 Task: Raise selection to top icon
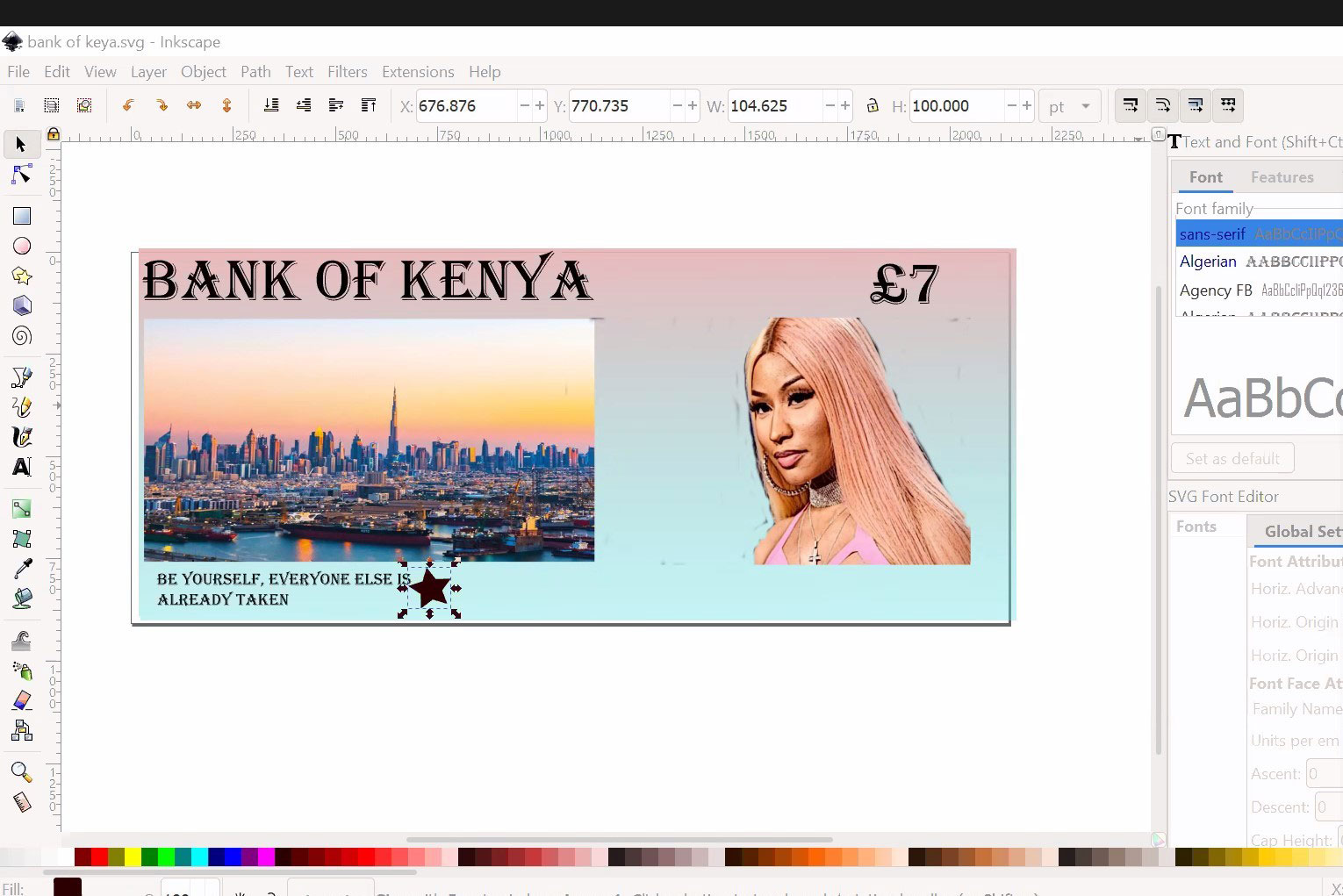point(369,106)
